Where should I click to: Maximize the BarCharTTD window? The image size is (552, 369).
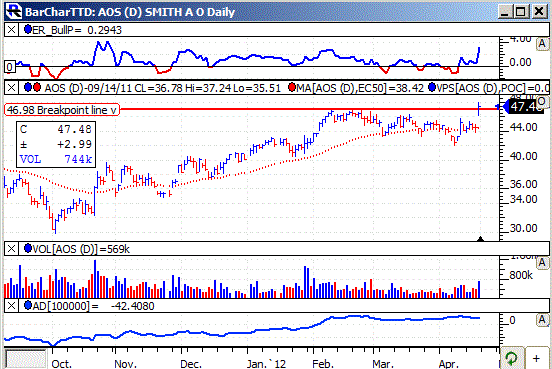521,12
